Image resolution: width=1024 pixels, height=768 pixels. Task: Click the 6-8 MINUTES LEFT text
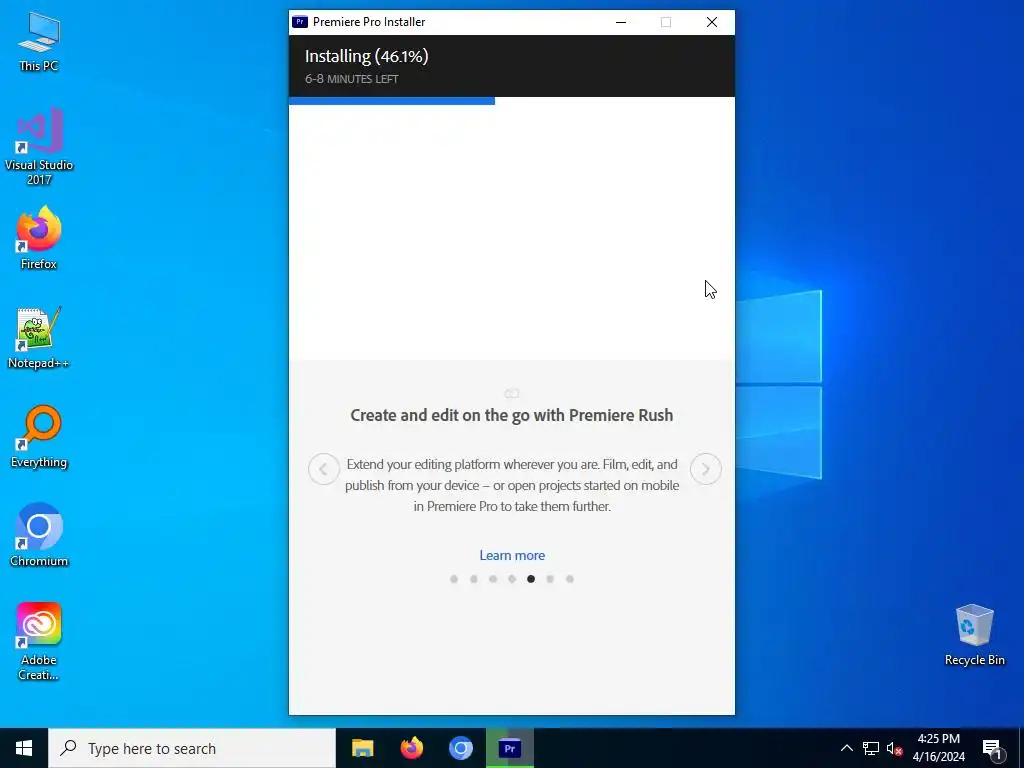tap(351, 79)
